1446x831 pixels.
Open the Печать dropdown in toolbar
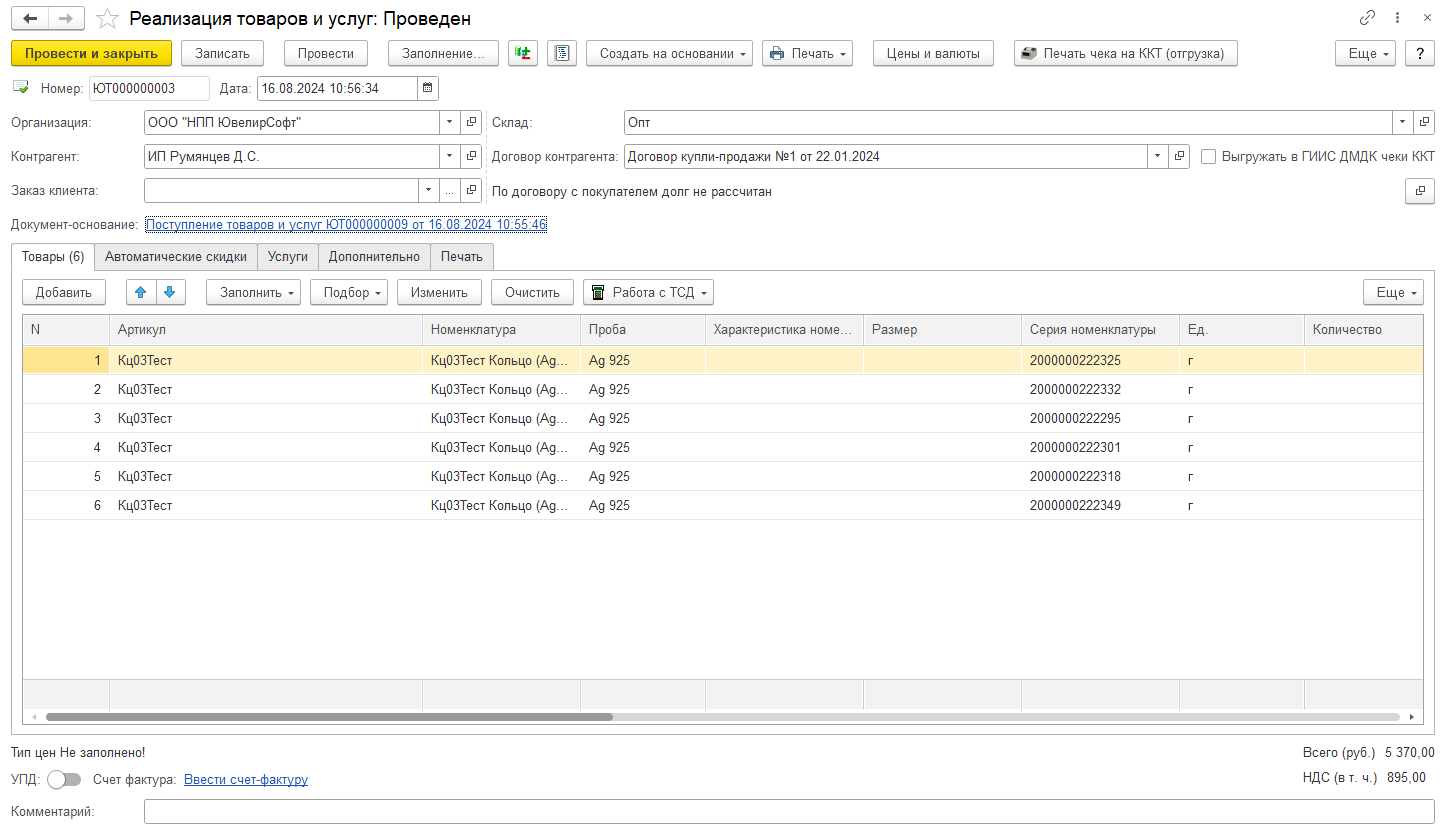coord(807,54)
